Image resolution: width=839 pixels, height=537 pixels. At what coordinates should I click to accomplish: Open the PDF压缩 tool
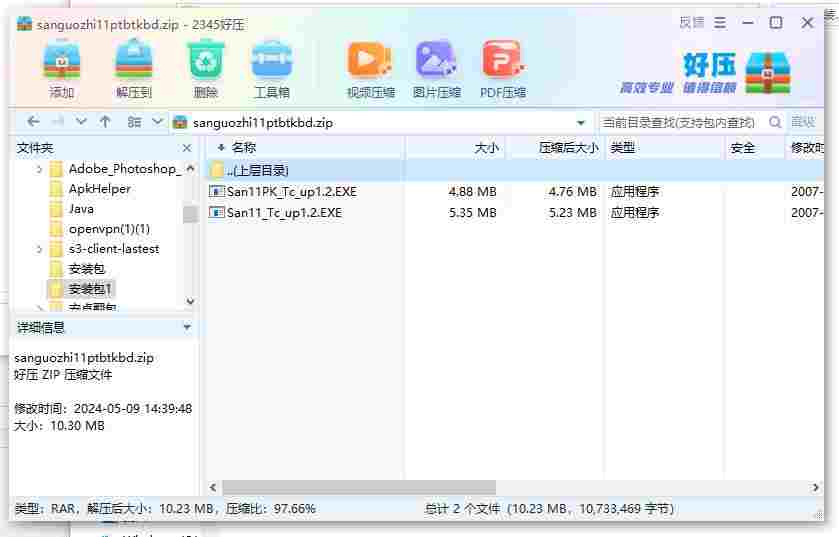click(x=503, y=70)
